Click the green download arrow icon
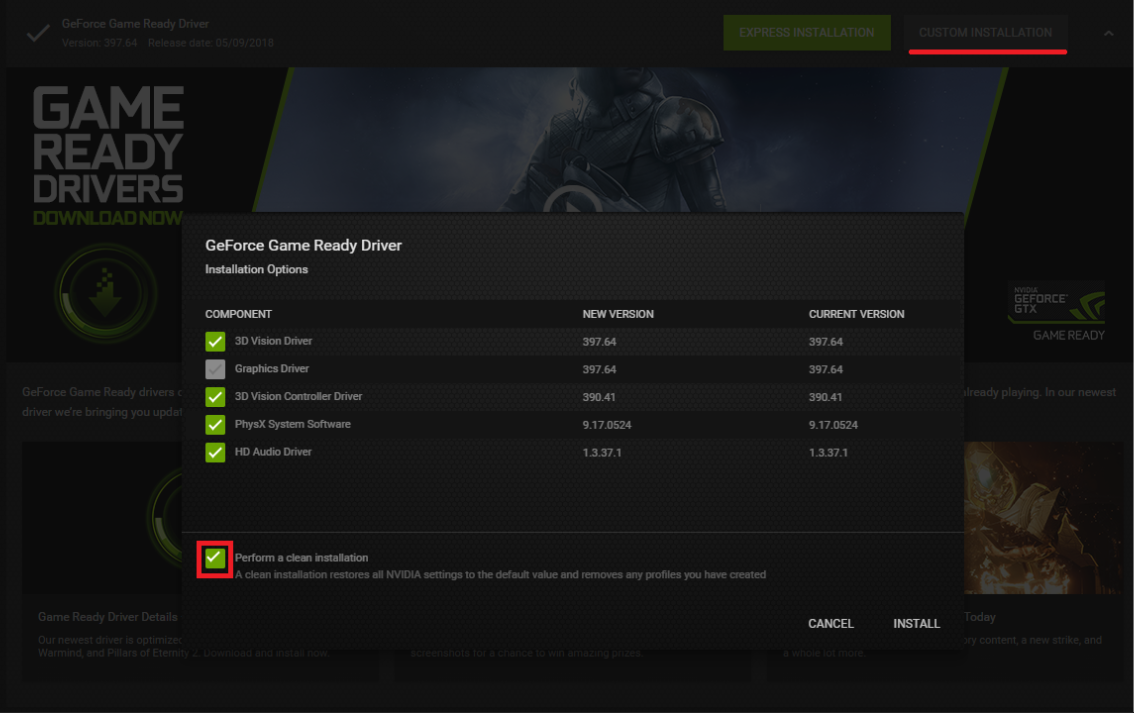The height and width of the screenshot is (713, 1134). point(106,293)
